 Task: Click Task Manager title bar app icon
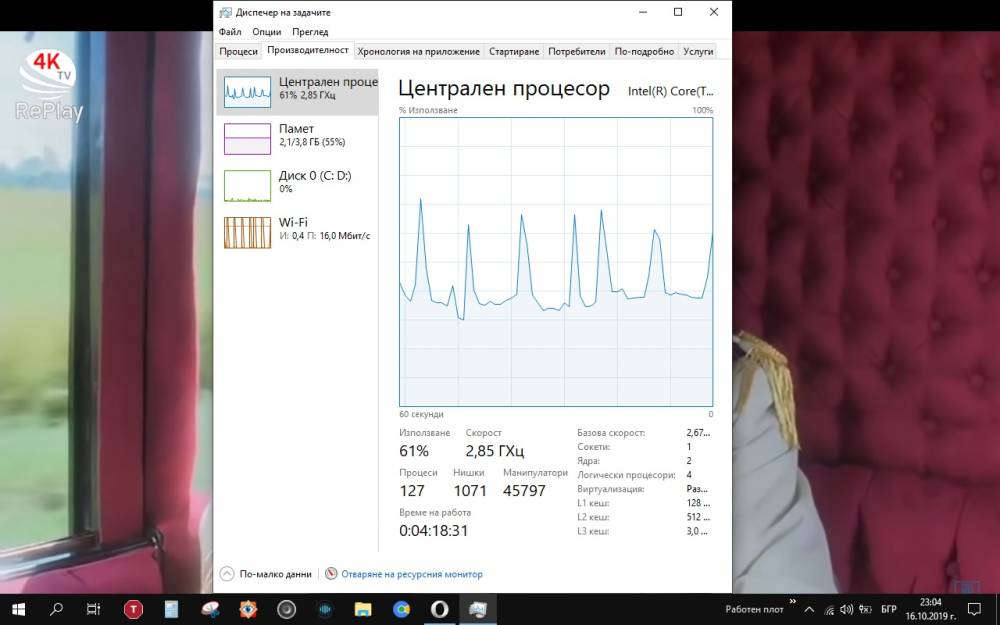click(x=225, y=12)
